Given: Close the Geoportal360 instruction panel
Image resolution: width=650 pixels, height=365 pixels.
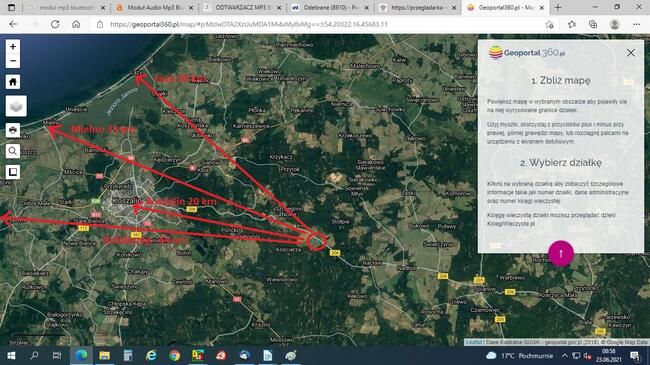Looking at the screenshot, I should coord(631,53).
